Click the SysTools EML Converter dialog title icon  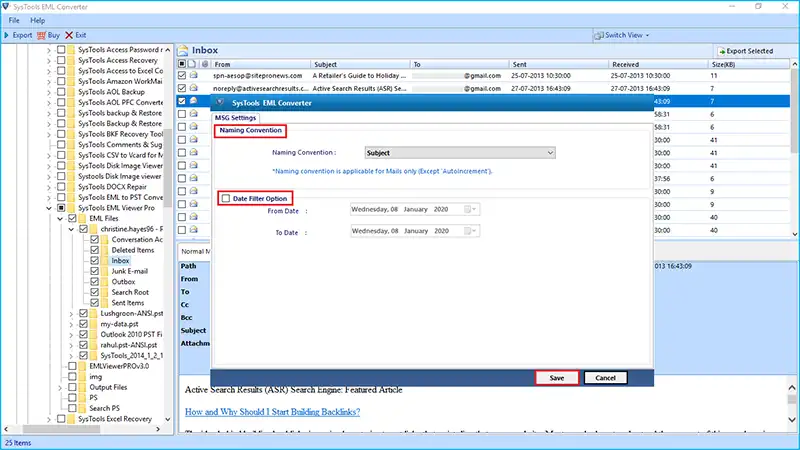[x=220, y=103]
